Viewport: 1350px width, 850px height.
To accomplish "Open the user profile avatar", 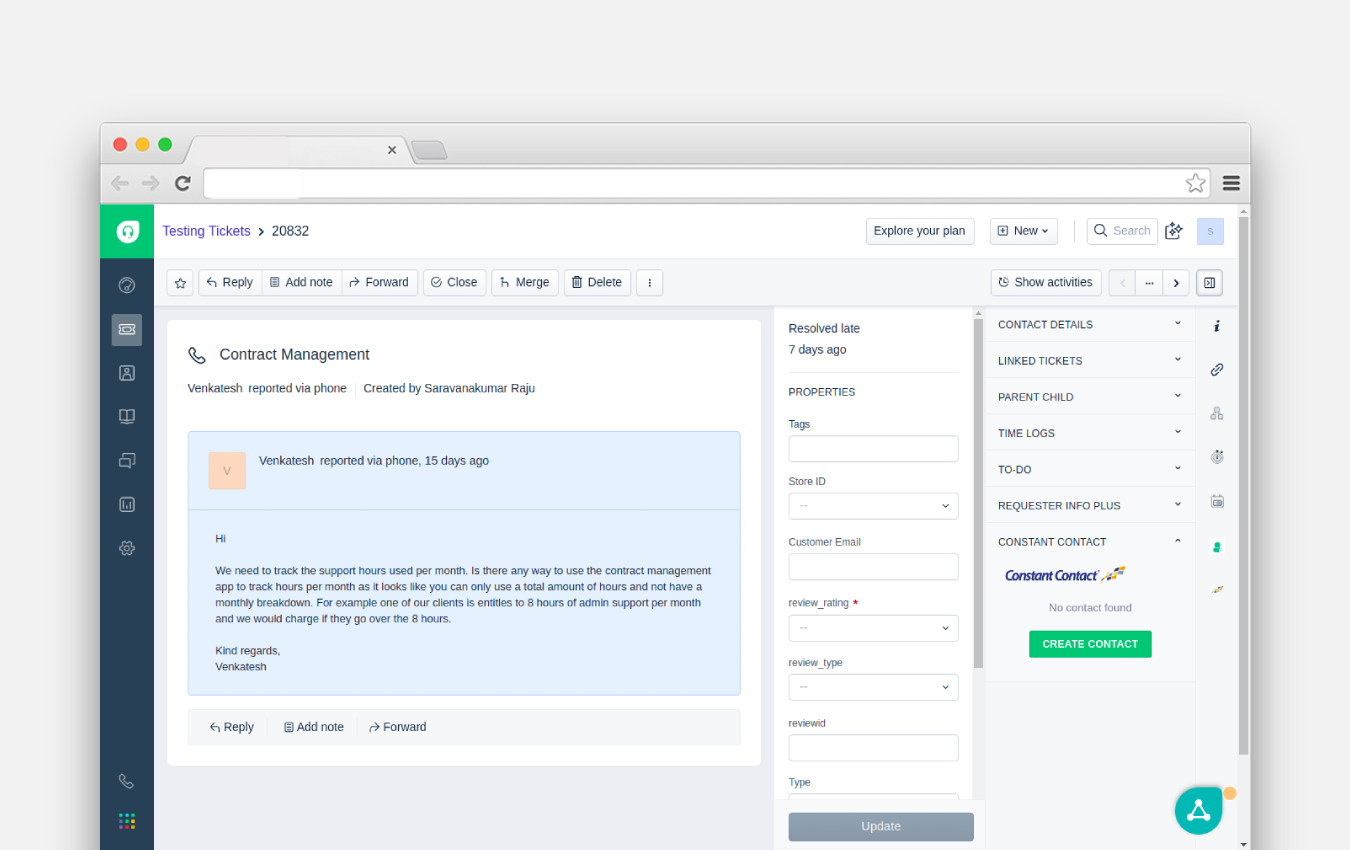I will click(x=1210, y=231).
